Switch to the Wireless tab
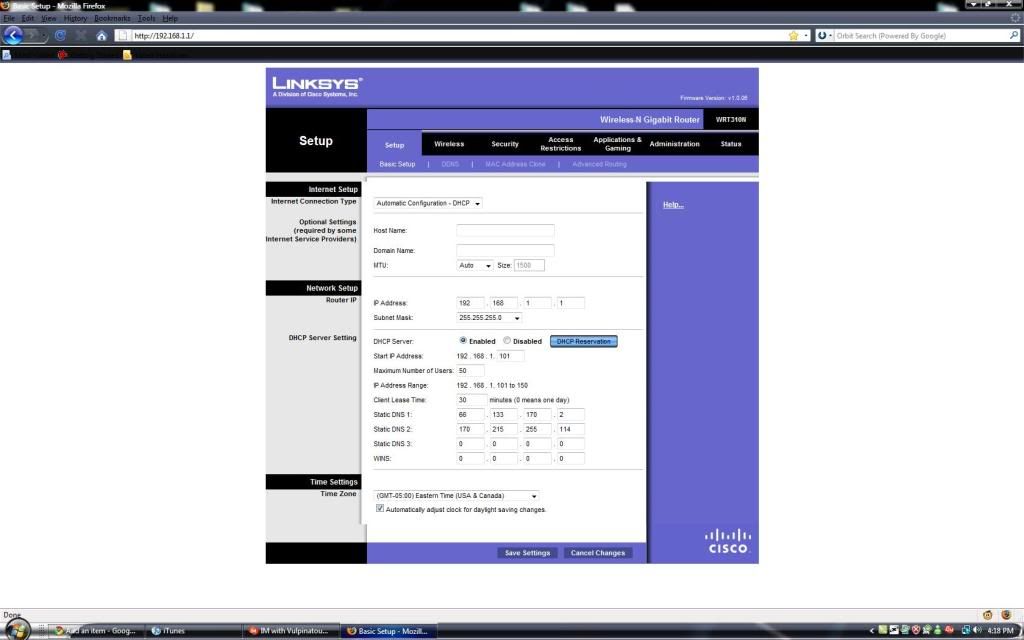This screenshot has width=1024, height=640. click(x=449, y=144)
